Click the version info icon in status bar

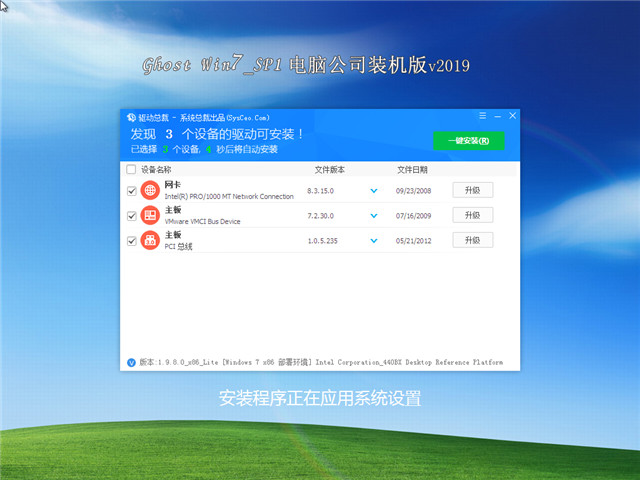coord(131,362)
